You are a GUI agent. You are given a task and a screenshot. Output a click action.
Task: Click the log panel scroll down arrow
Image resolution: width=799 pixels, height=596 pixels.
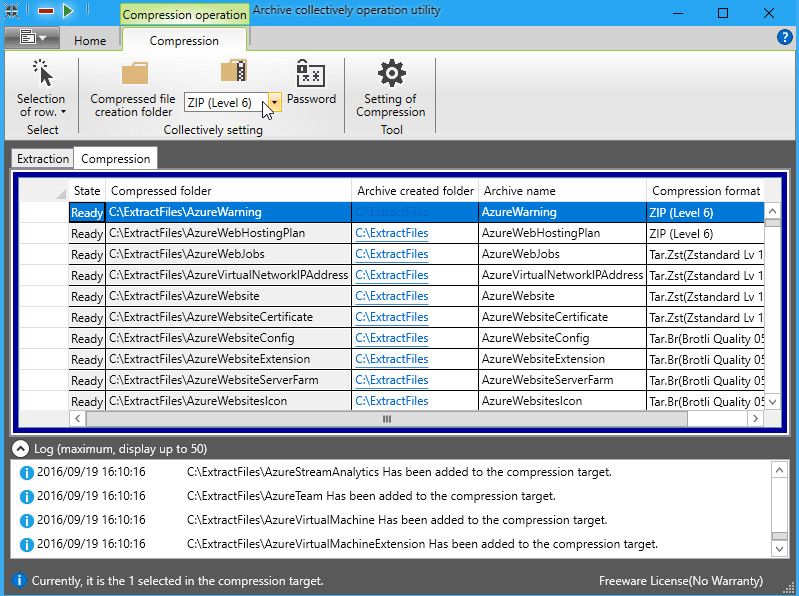coord(779,549)
